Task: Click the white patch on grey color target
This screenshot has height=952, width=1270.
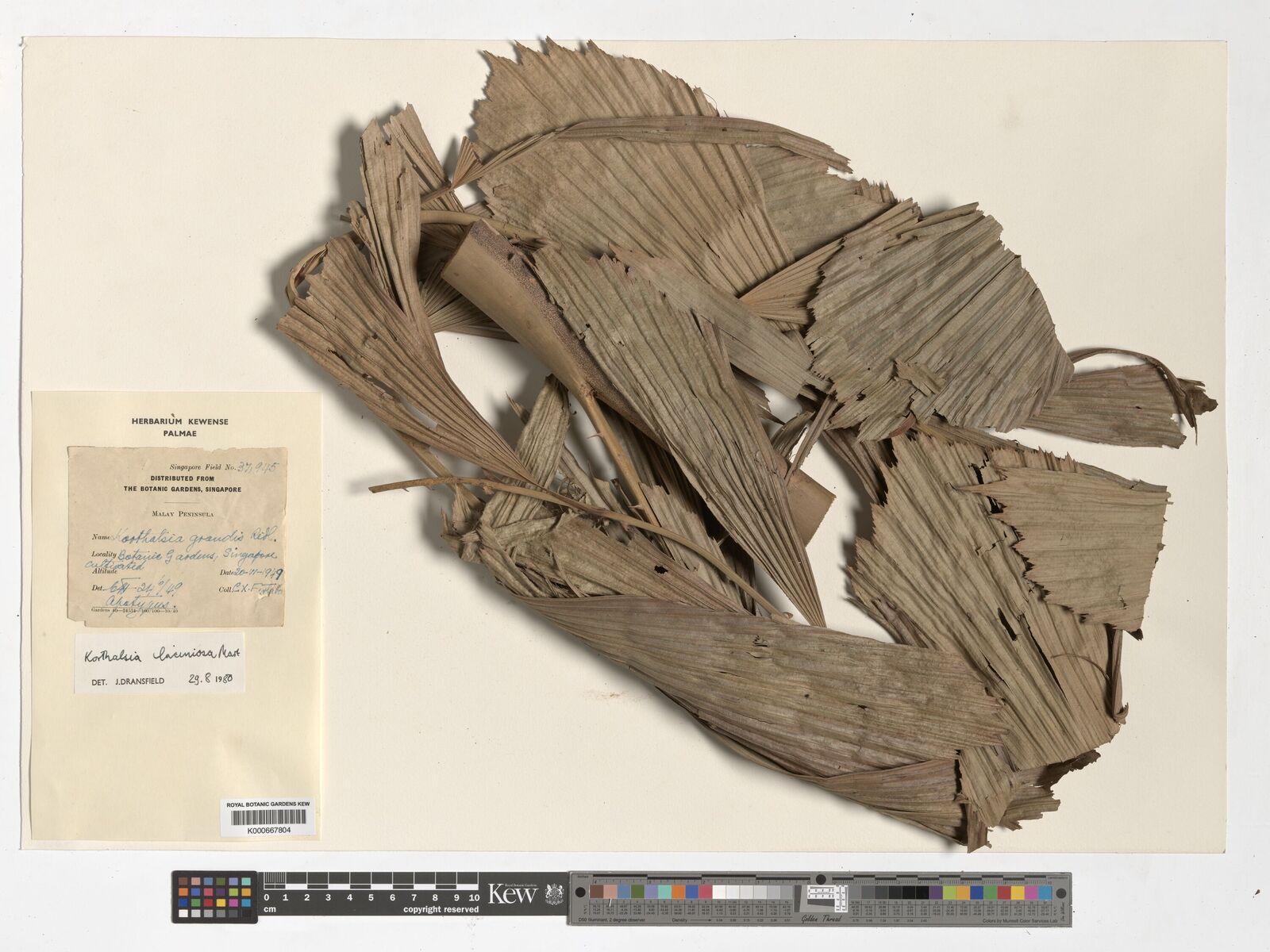Action: click(x=719, y=892)
